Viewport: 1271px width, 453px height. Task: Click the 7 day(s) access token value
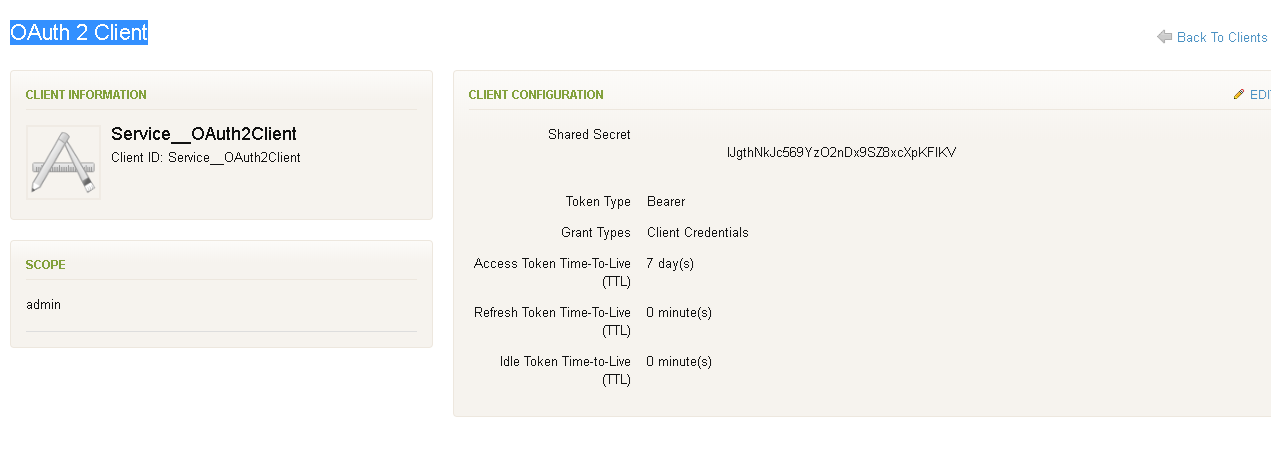point(670,264)
